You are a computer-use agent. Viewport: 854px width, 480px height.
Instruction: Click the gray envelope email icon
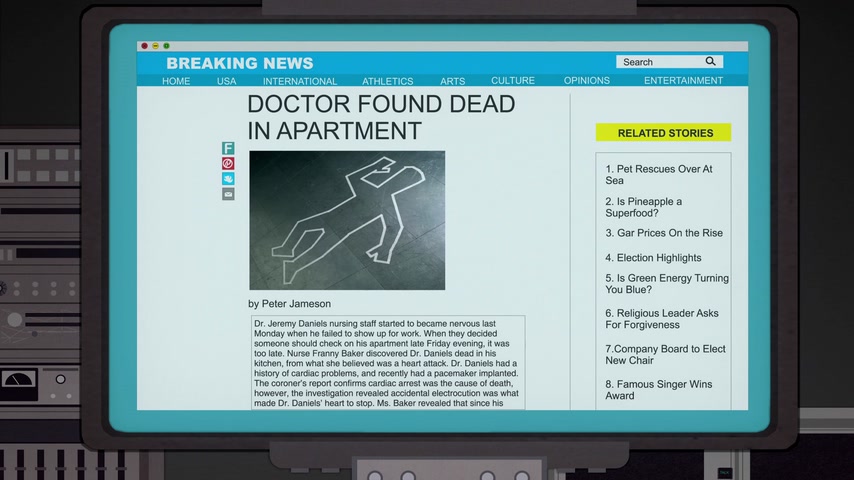pyautogui.click(x=228, y=194)
